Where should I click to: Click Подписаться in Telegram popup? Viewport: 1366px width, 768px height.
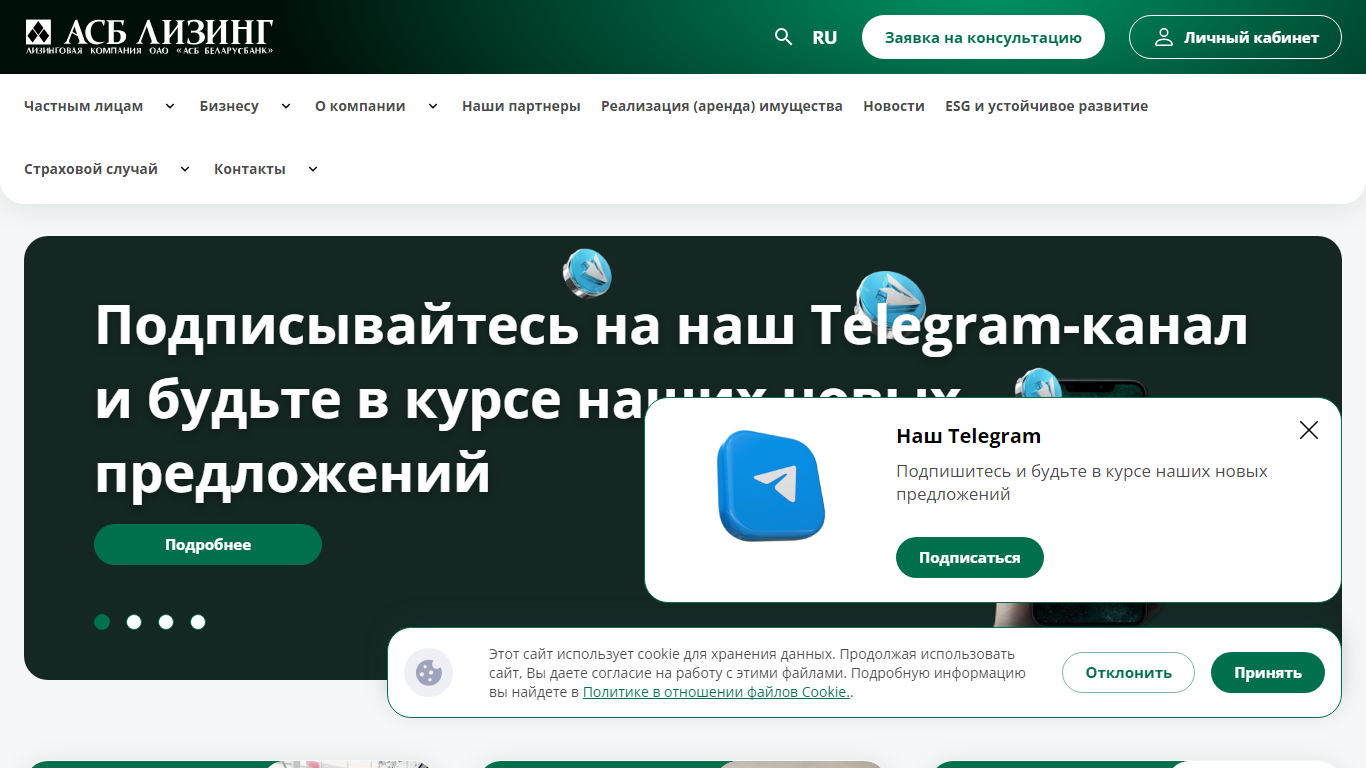[x=970, y=558]
